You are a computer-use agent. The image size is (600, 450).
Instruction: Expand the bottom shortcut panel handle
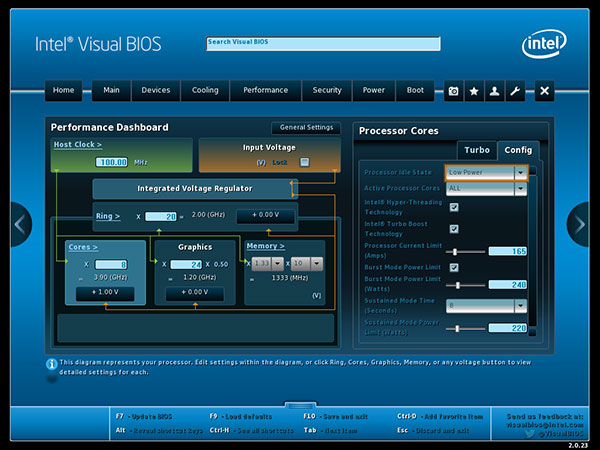pos(300,405)
